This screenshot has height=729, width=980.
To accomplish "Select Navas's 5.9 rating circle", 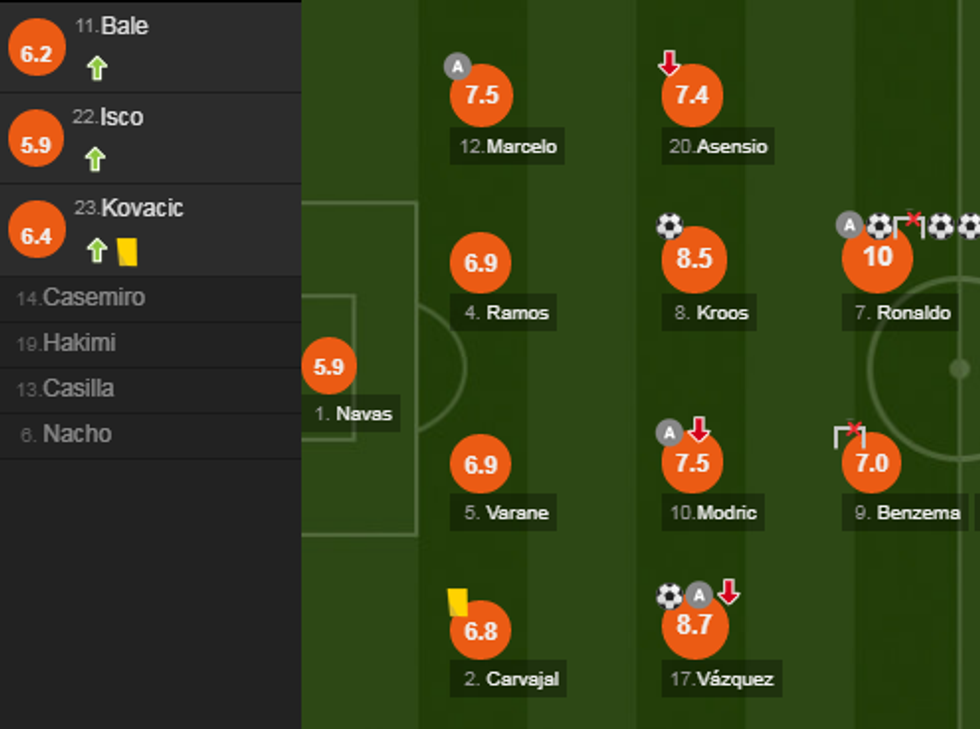I will point(329,367).
